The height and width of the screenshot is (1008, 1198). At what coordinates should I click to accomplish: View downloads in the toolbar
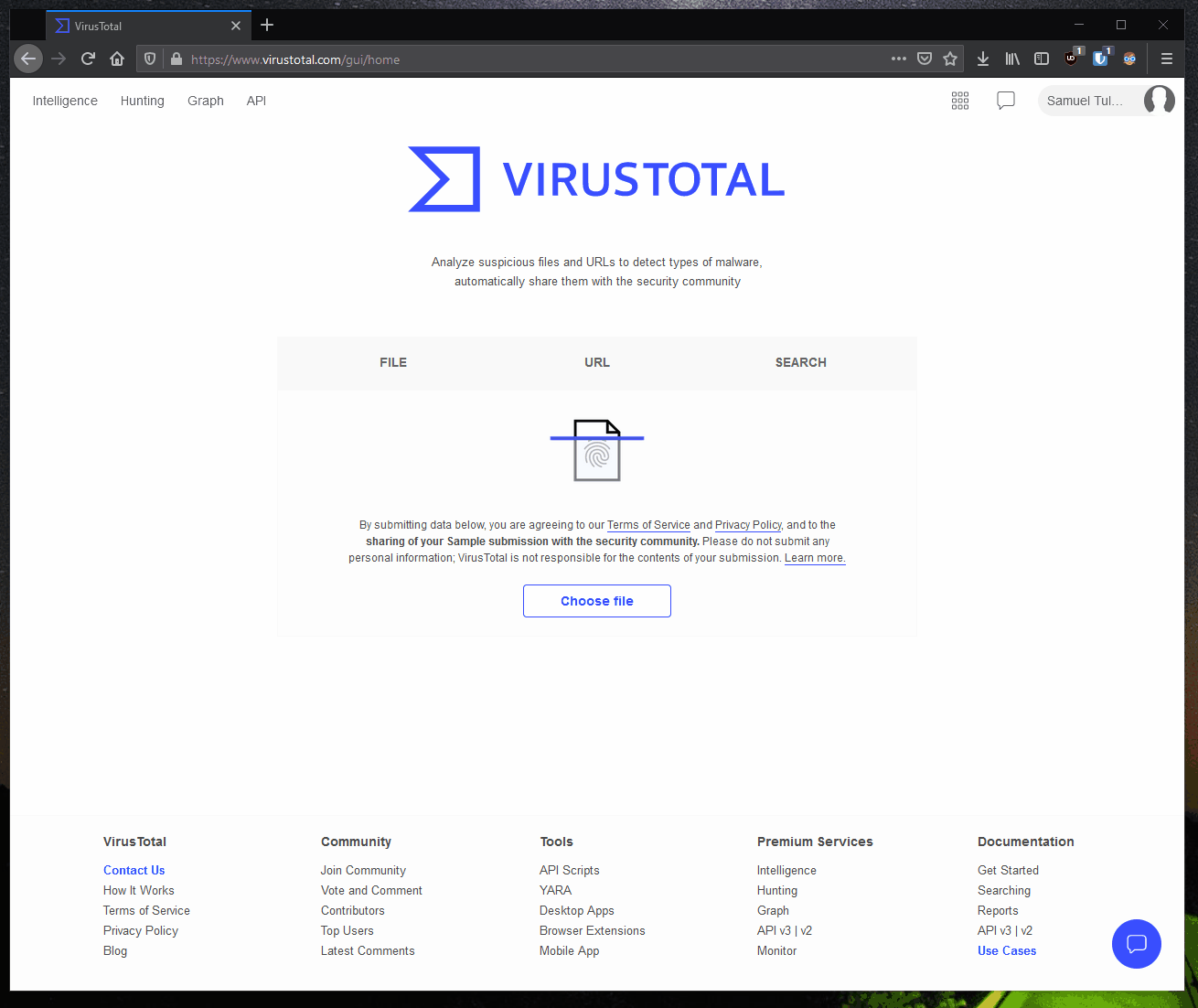click(x=982, y=58)
